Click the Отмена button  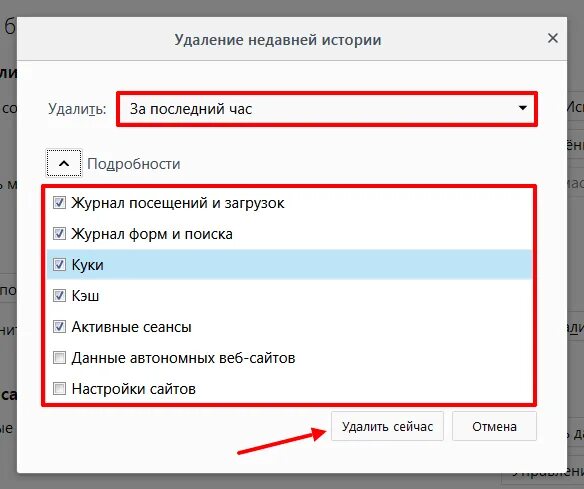point(494,426)
